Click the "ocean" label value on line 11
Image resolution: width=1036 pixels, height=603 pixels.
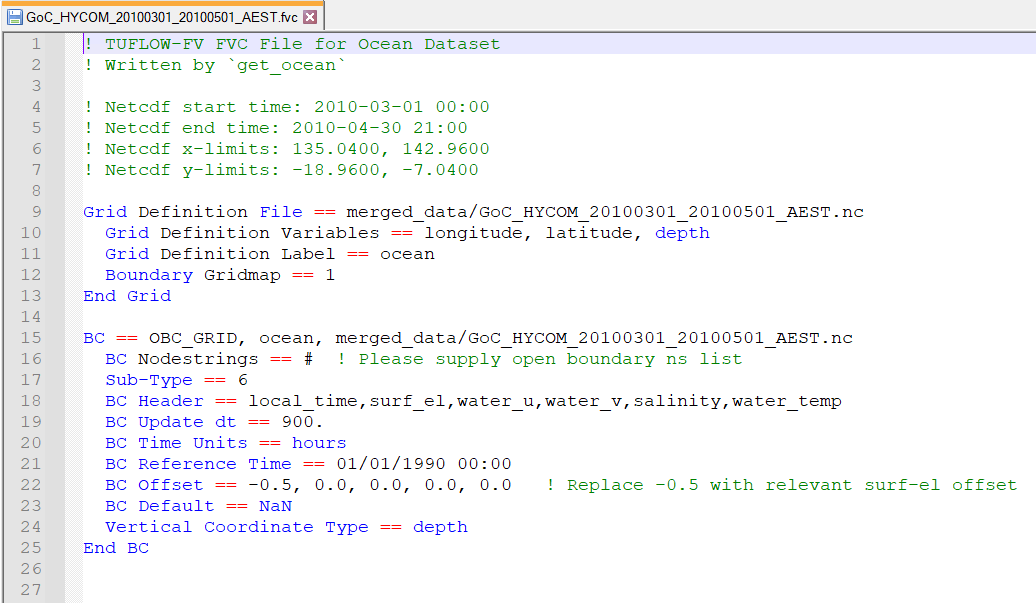407,254
